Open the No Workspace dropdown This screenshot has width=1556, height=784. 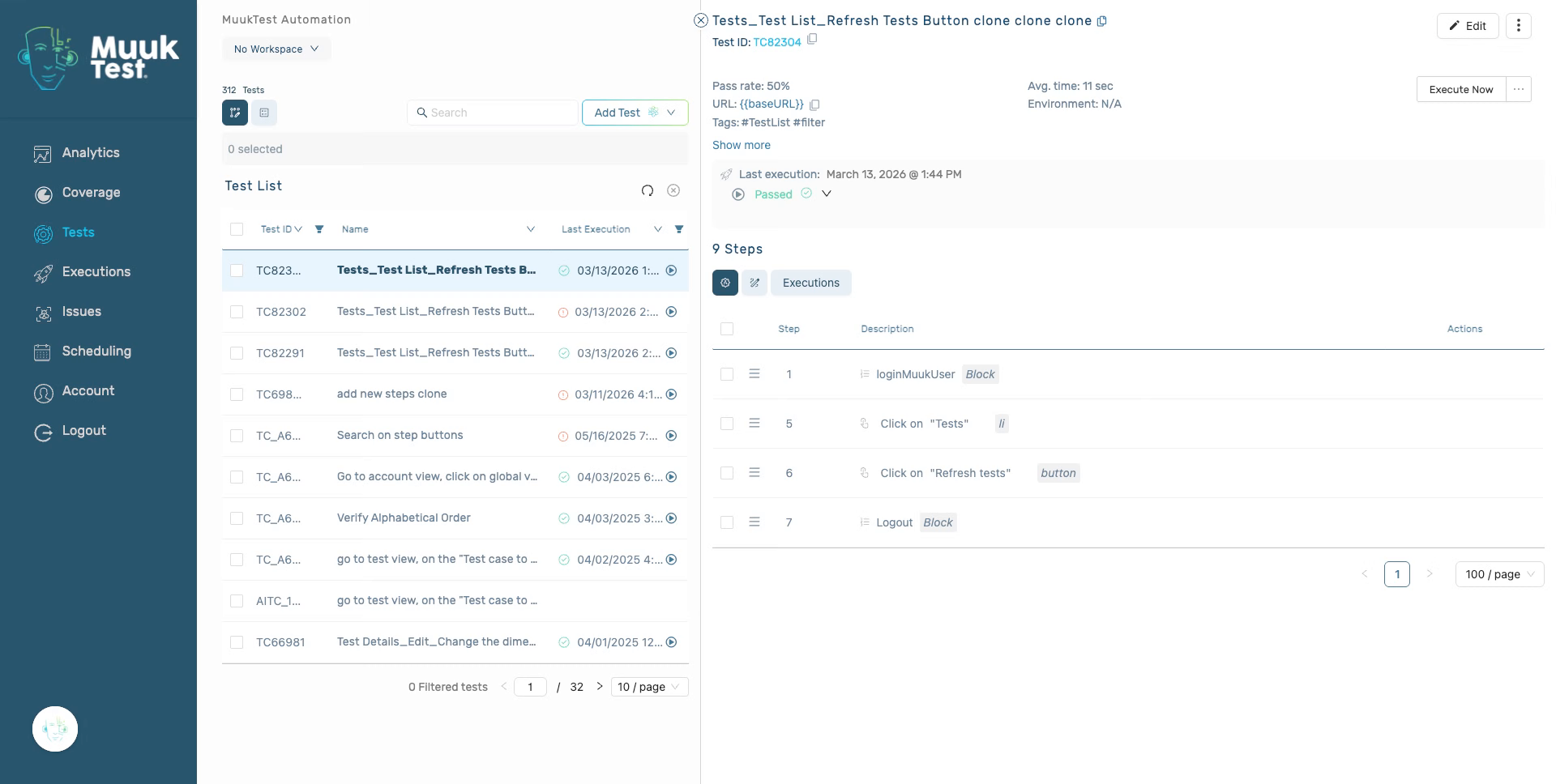click(276, 49)
